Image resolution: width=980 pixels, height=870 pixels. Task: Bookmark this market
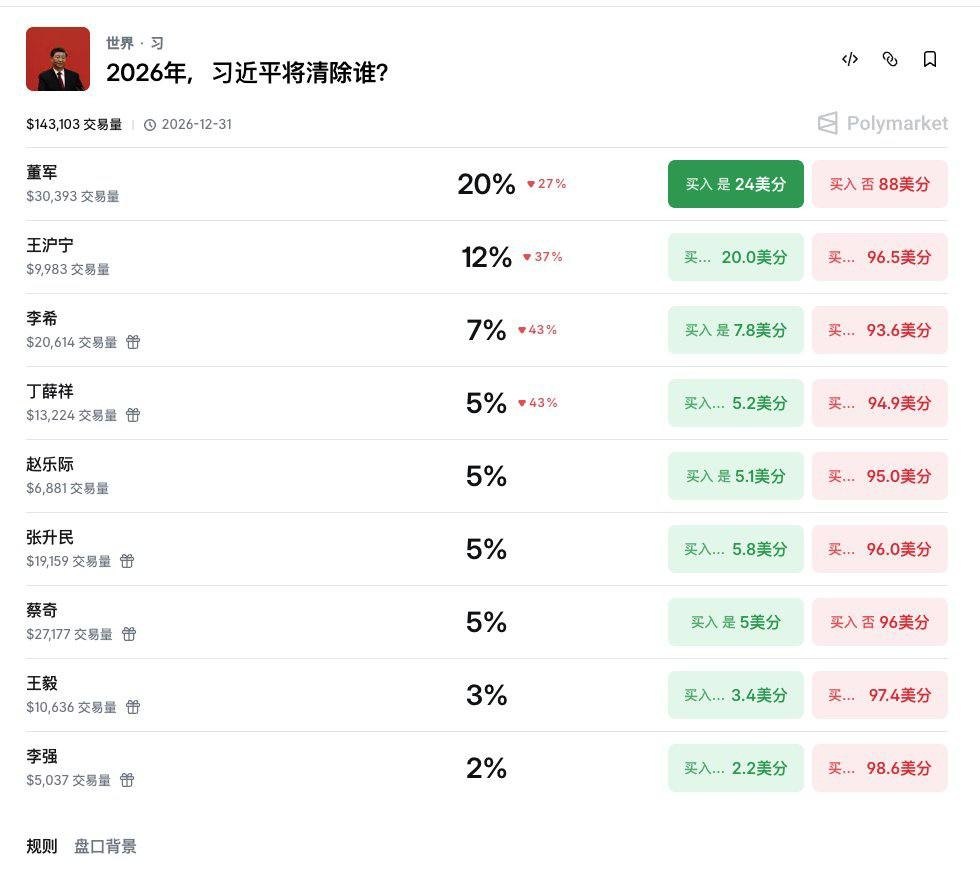pos(929,59)
